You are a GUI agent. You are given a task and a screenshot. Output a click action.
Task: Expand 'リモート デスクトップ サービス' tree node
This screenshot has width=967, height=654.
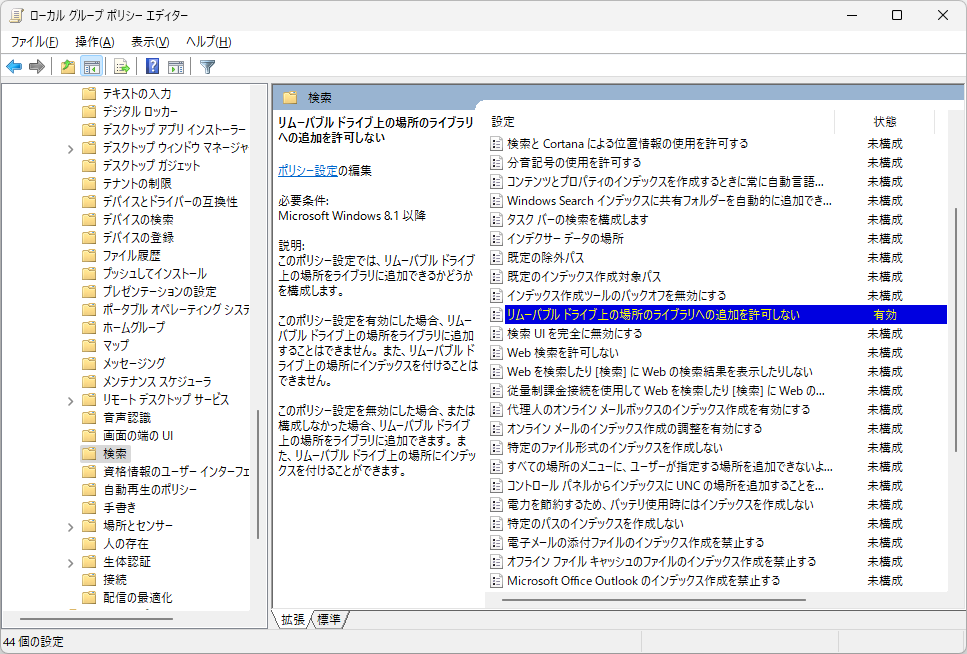click(70, 400)
